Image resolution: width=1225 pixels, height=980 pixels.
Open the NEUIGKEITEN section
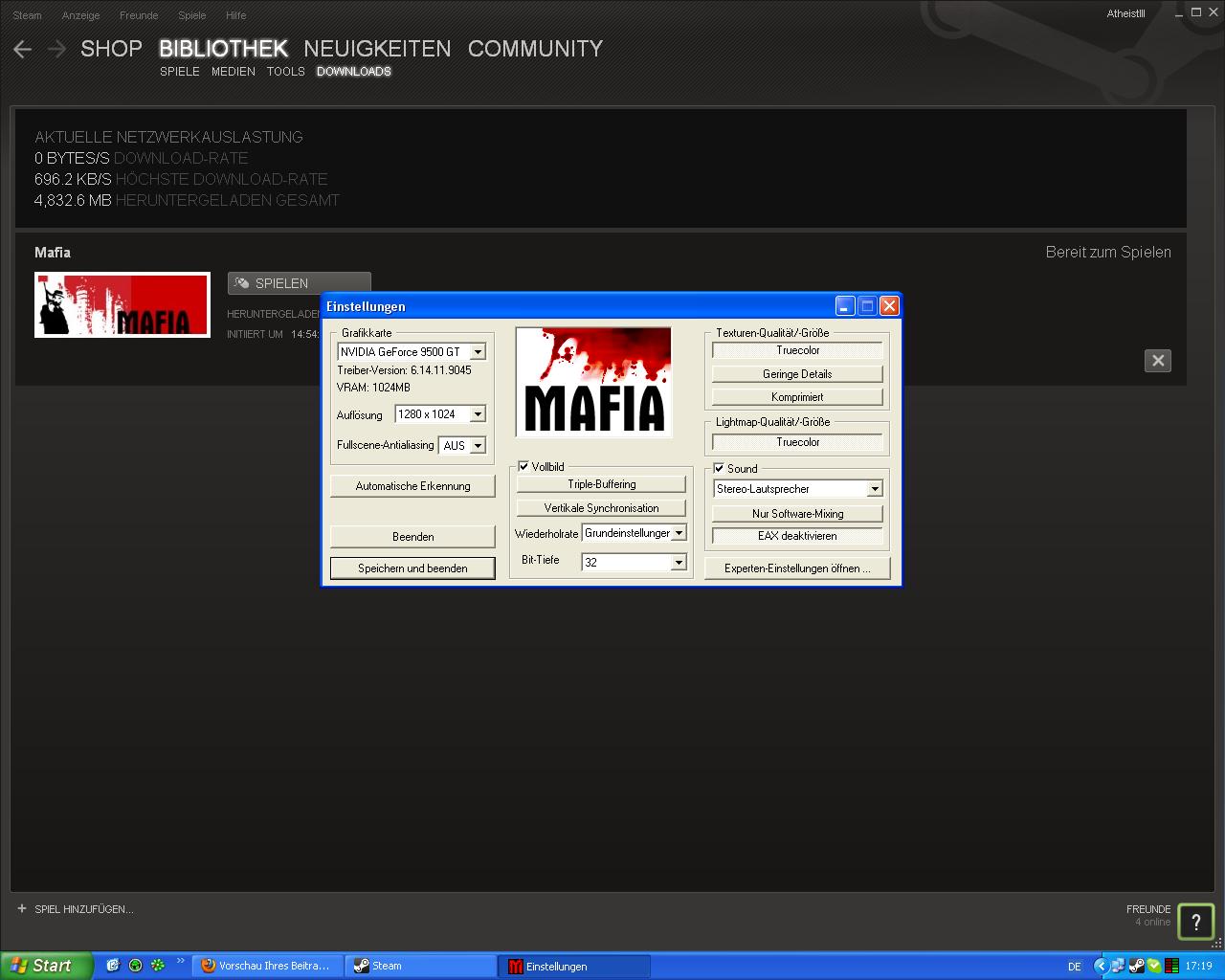[x=377, y=49]
